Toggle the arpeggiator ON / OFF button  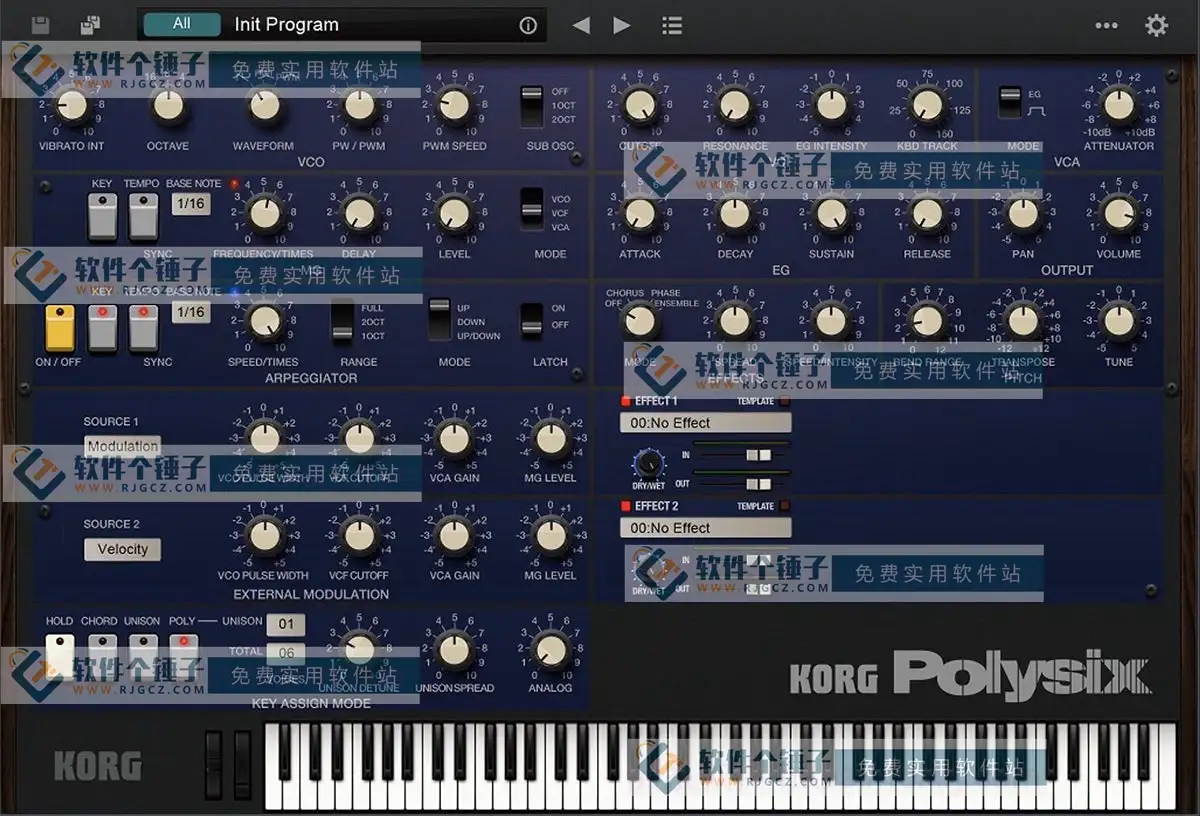[x=60, y=328]
